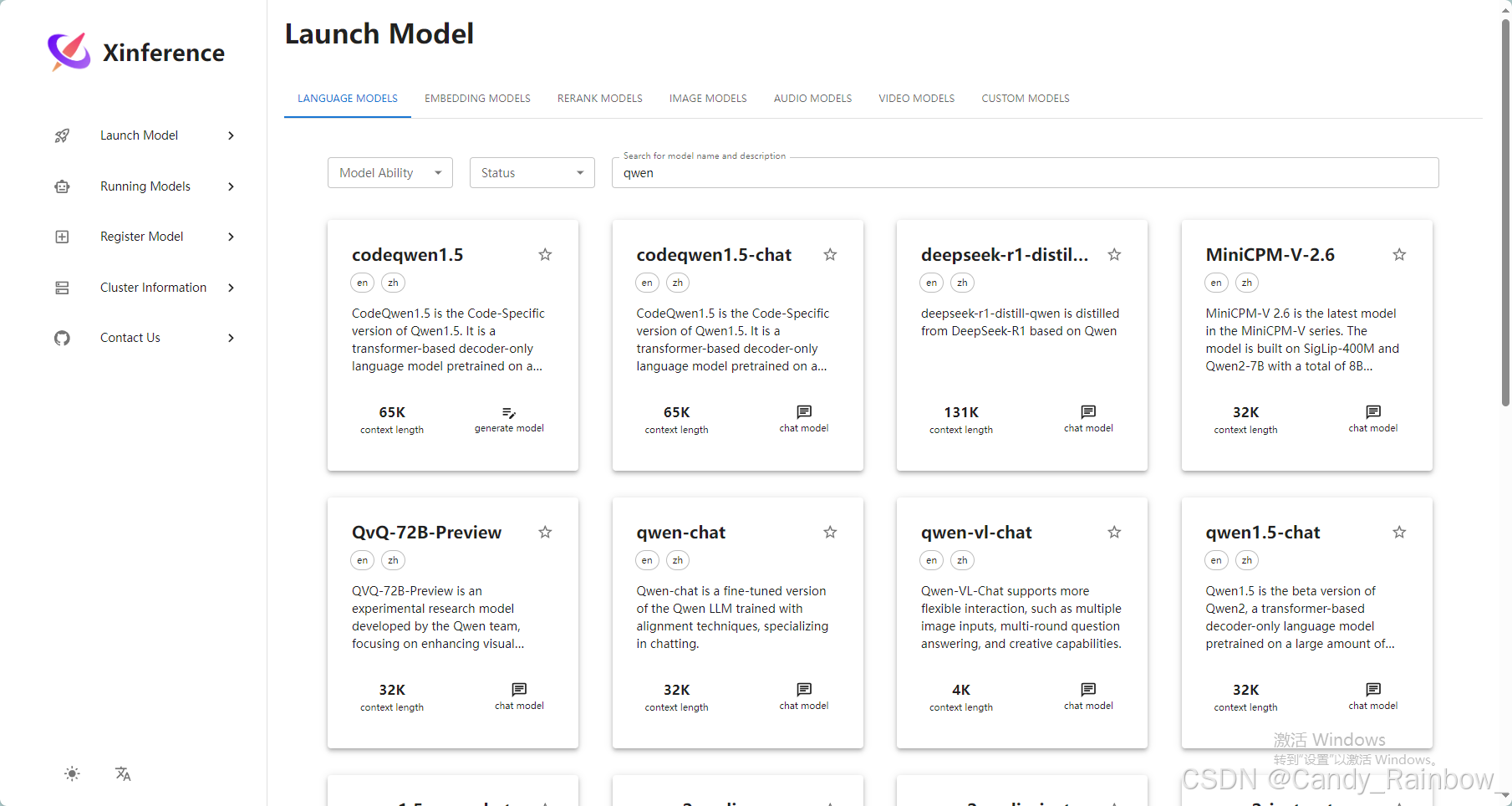Screen dimensions: 1512x806
Task: Open the language translation icon
Action: click(x=123, y=773)
